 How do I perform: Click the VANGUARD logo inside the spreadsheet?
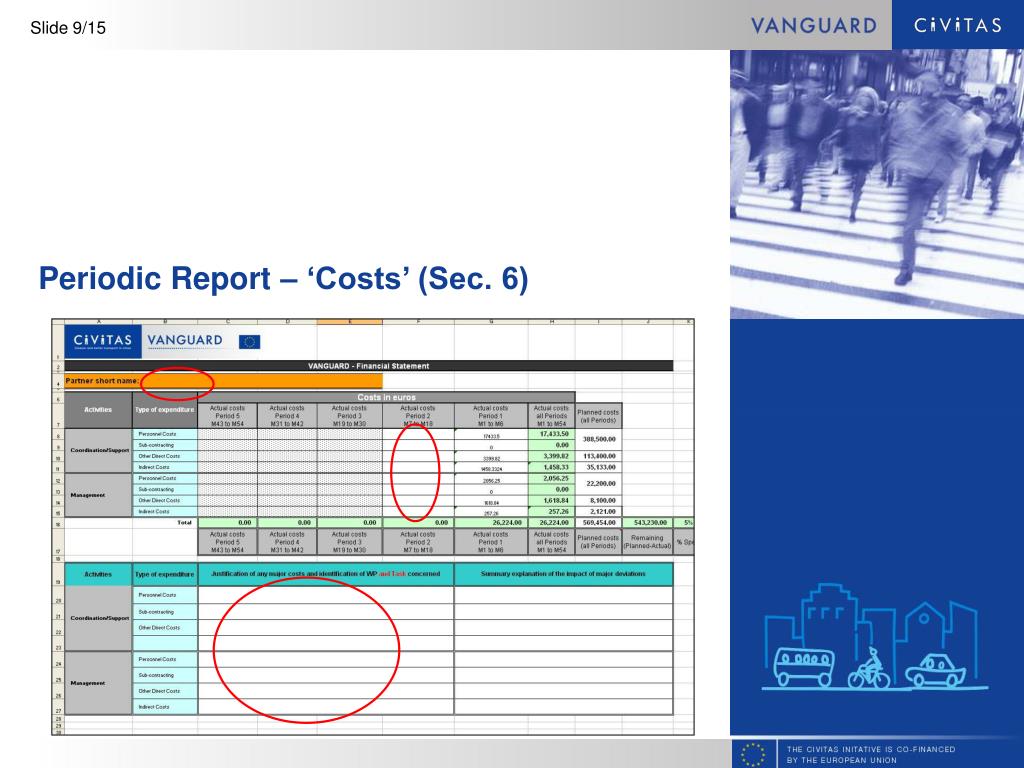coord(185,341)
